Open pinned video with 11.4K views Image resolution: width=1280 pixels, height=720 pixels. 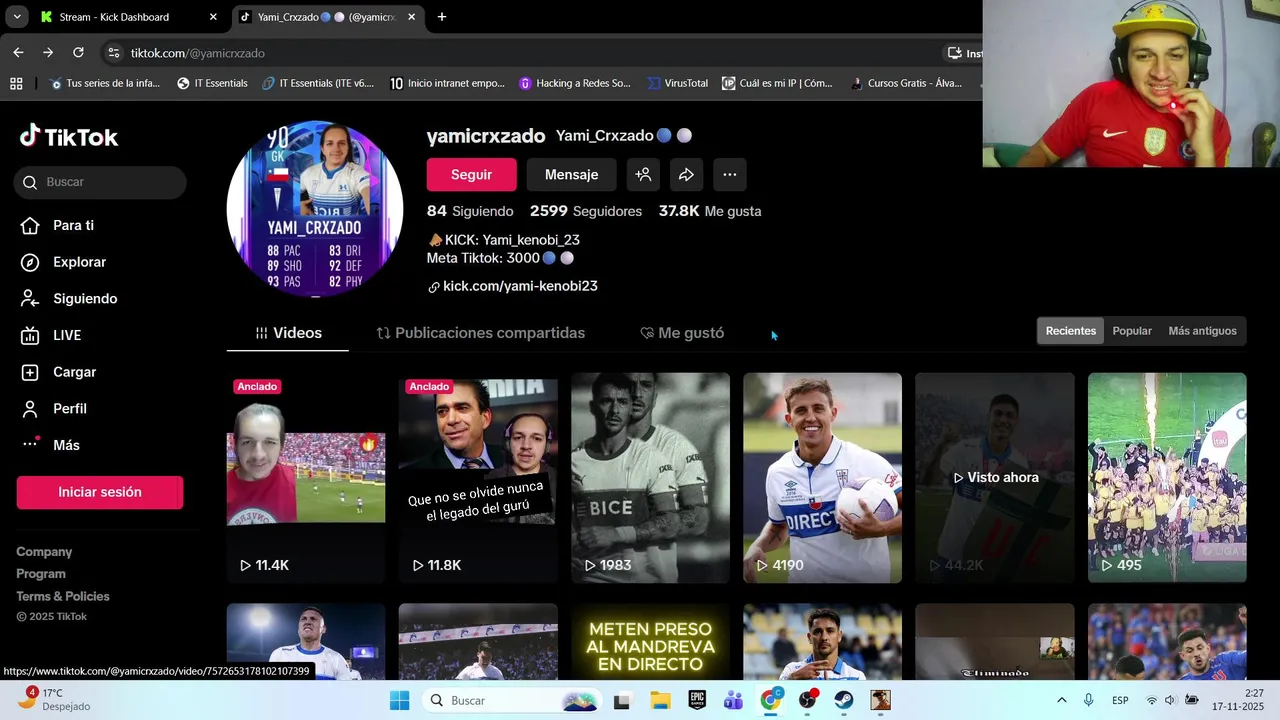point(306,478)
